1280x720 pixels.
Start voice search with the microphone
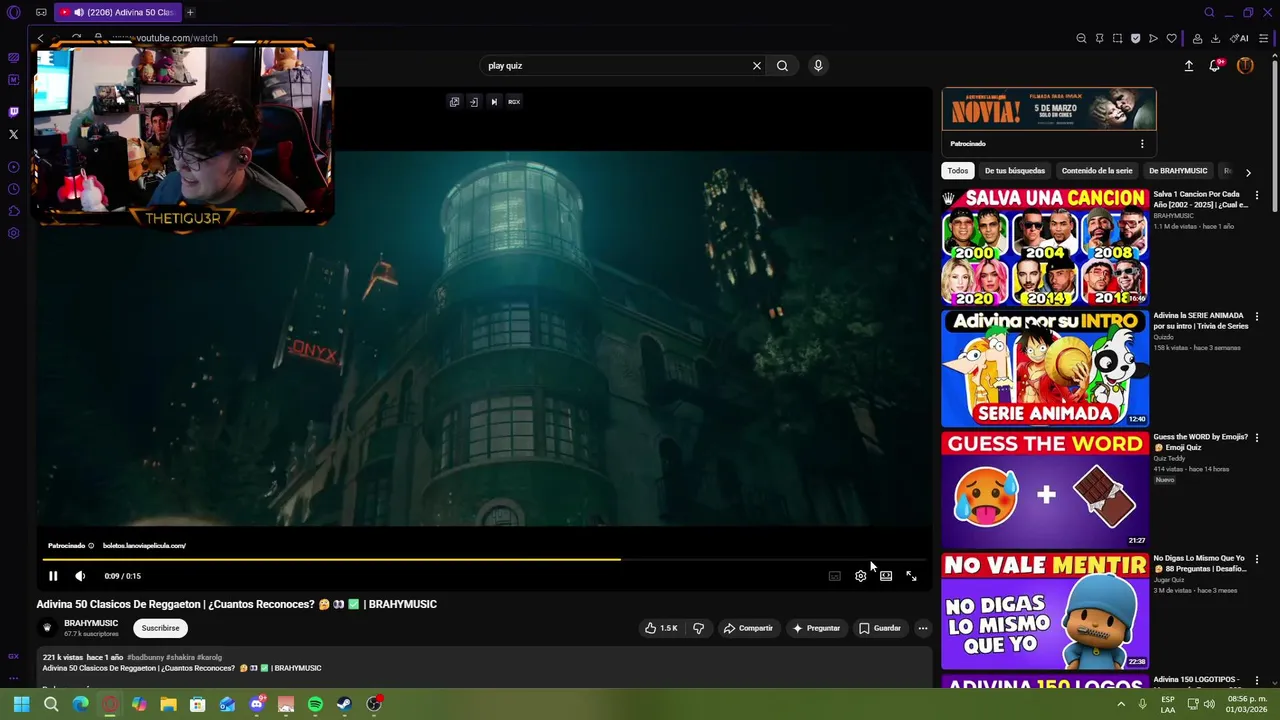818,66
